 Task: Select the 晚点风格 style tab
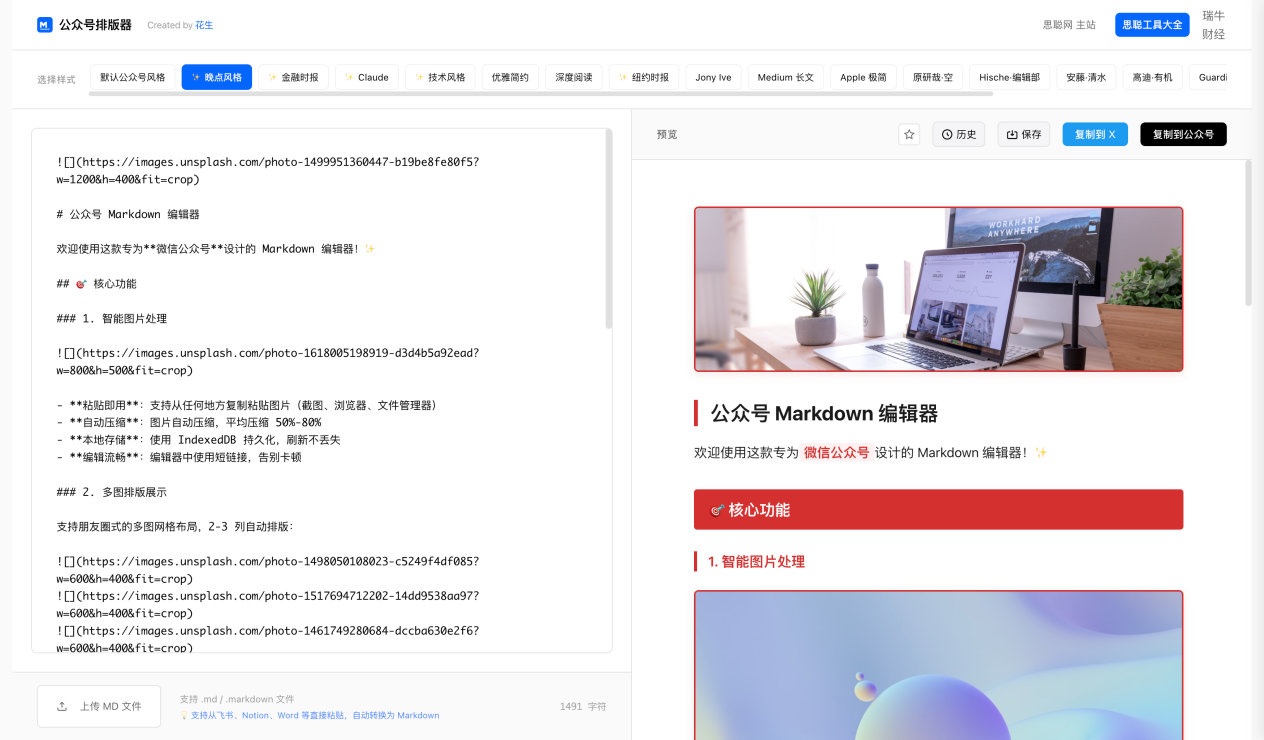(217, 77)
